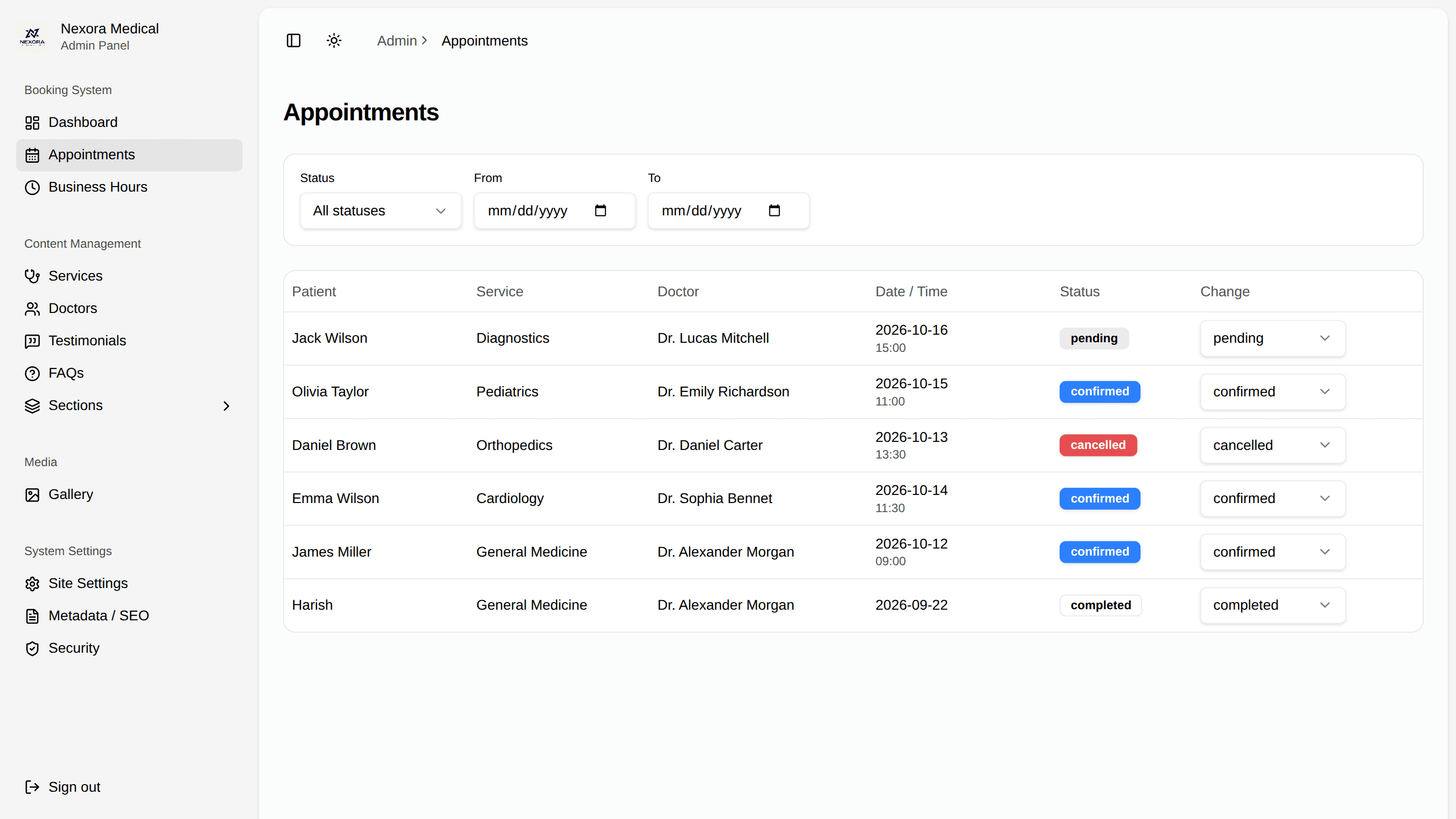
Task: Click the Appointments calendar icon in sidebar
Action: [x=32, y=155]
